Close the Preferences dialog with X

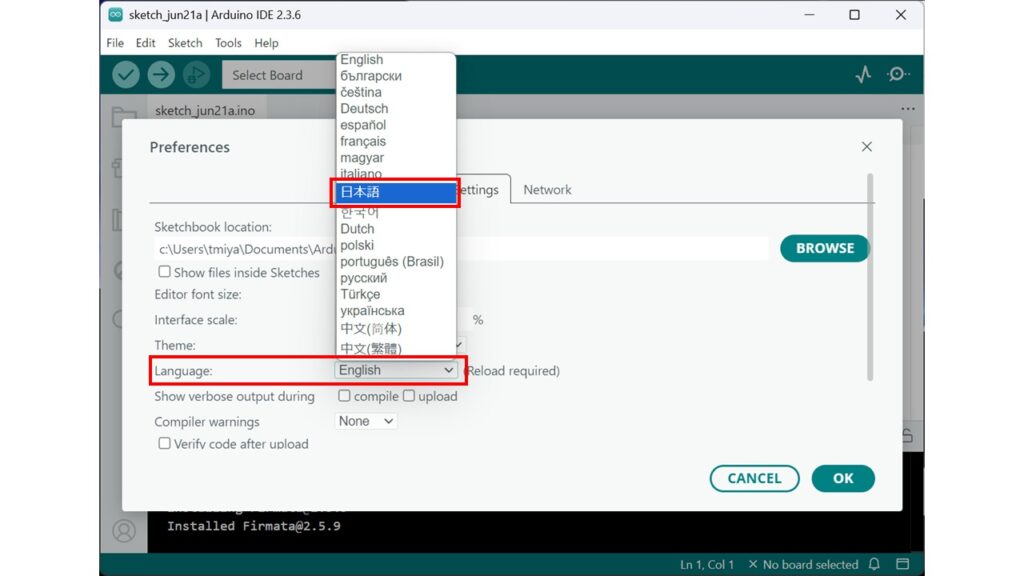(867, 147)
